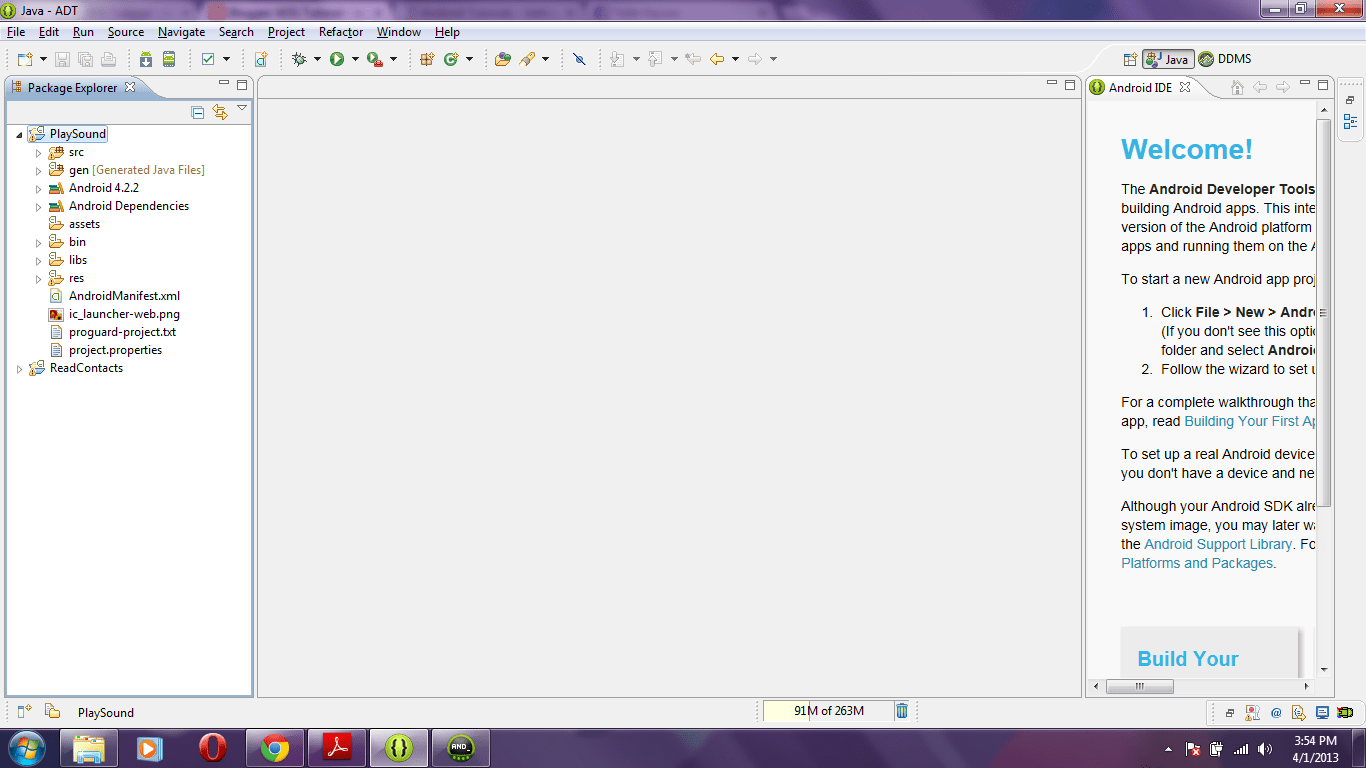Click the New Java Package icon
Viewport: 1366px width, 768px height.
click(427, 59)
